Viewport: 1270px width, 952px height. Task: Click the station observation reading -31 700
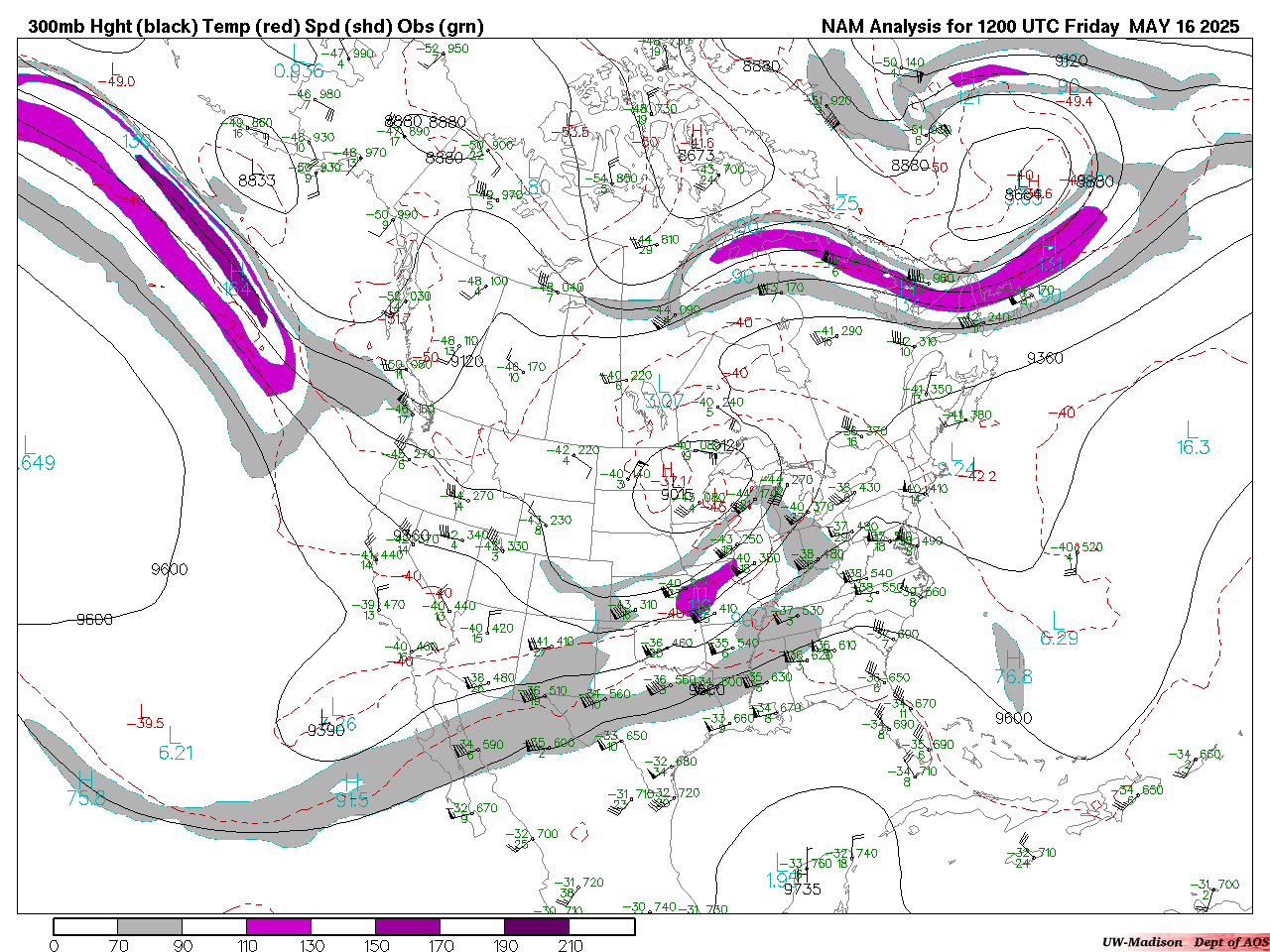[x=1214, y=885]
